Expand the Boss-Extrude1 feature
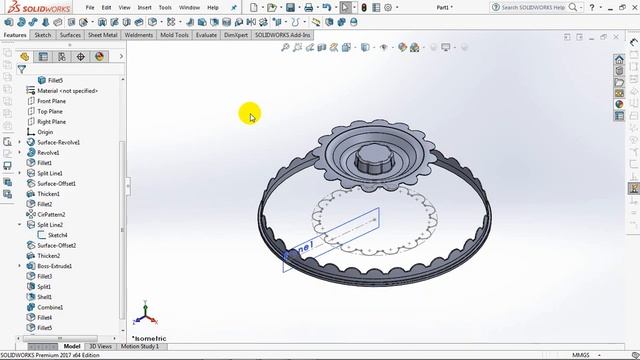This screenshot has width=640, height=360. [20, 266]
